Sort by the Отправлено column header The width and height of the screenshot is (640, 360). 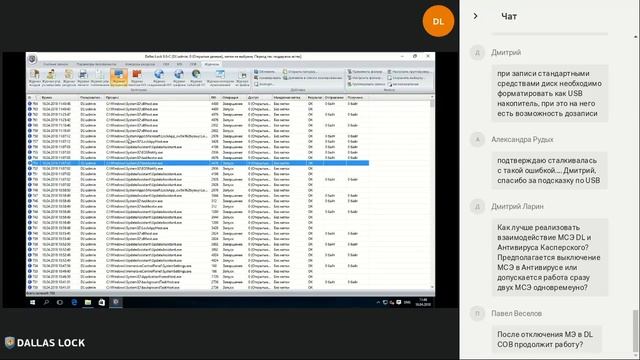(335, 98)
